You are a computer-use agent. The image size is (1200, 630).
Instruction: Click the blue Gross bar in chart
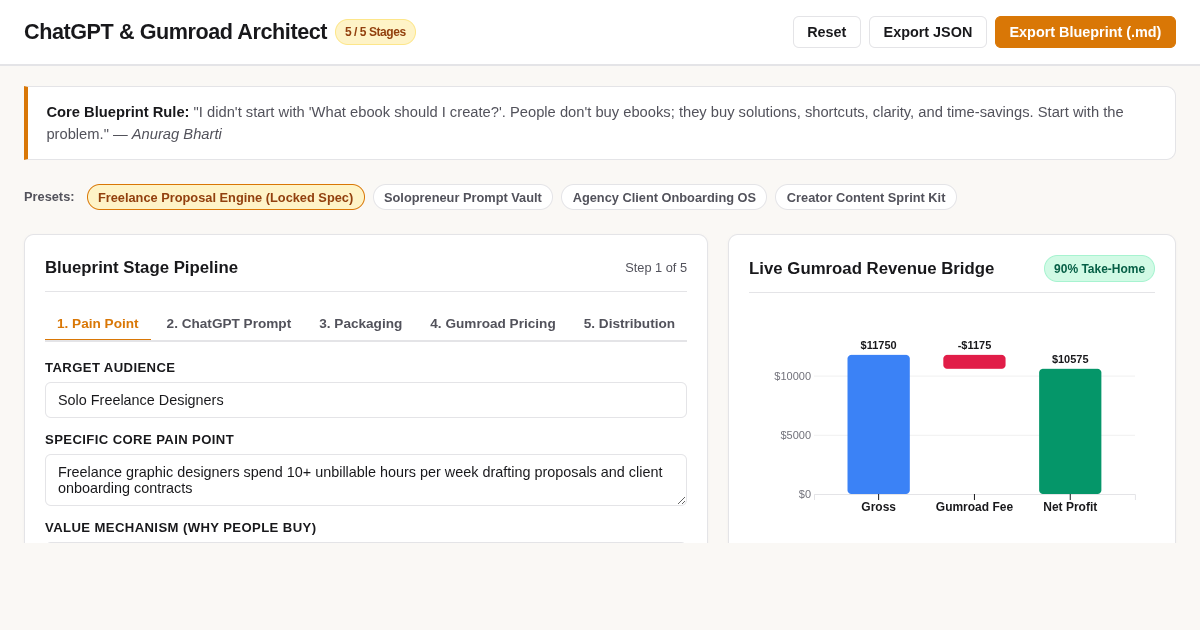(x=879, y=424)
